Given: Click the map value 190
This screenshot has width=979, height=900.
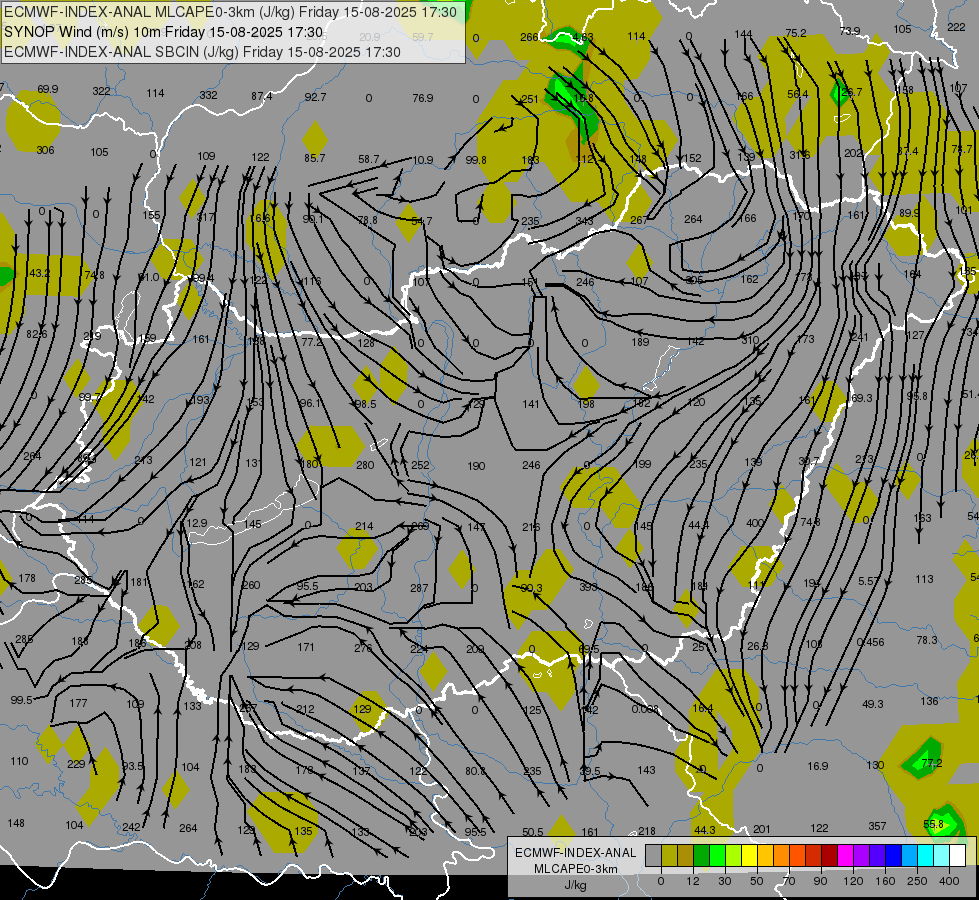Looking at the screenshot, I should (476, 466).
